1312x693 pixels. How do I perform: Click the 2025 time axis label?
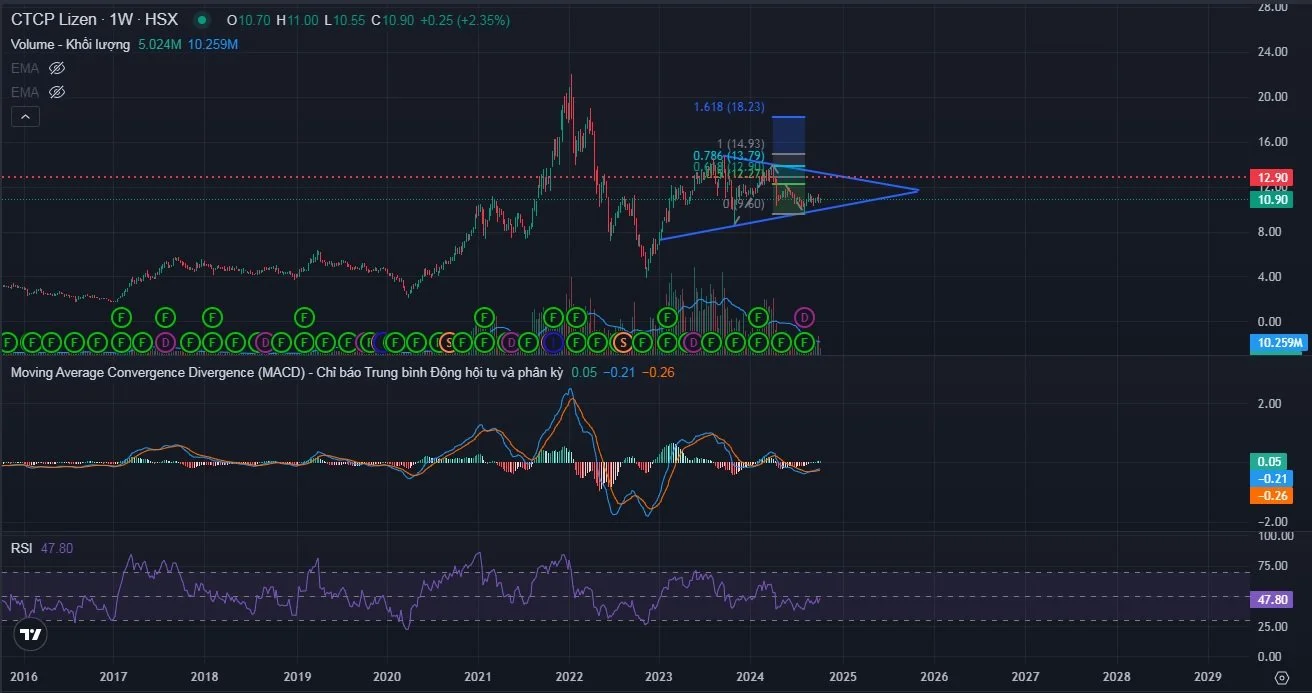[842, 677]
